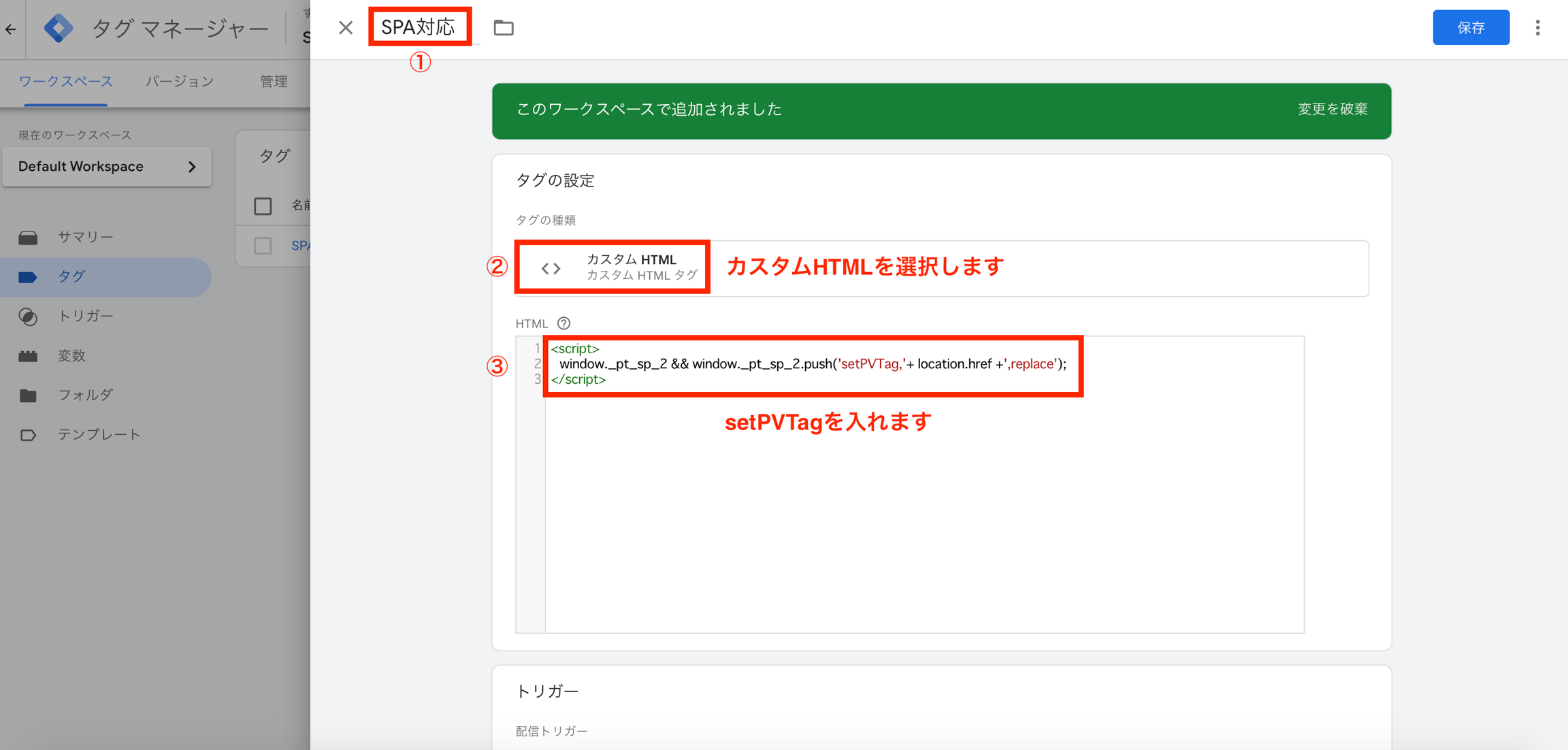Image resolution: width=1568 pixels, height=750 pixels.
Task: Click the back arrow in top-left corner
Action: tap(10, 29)
